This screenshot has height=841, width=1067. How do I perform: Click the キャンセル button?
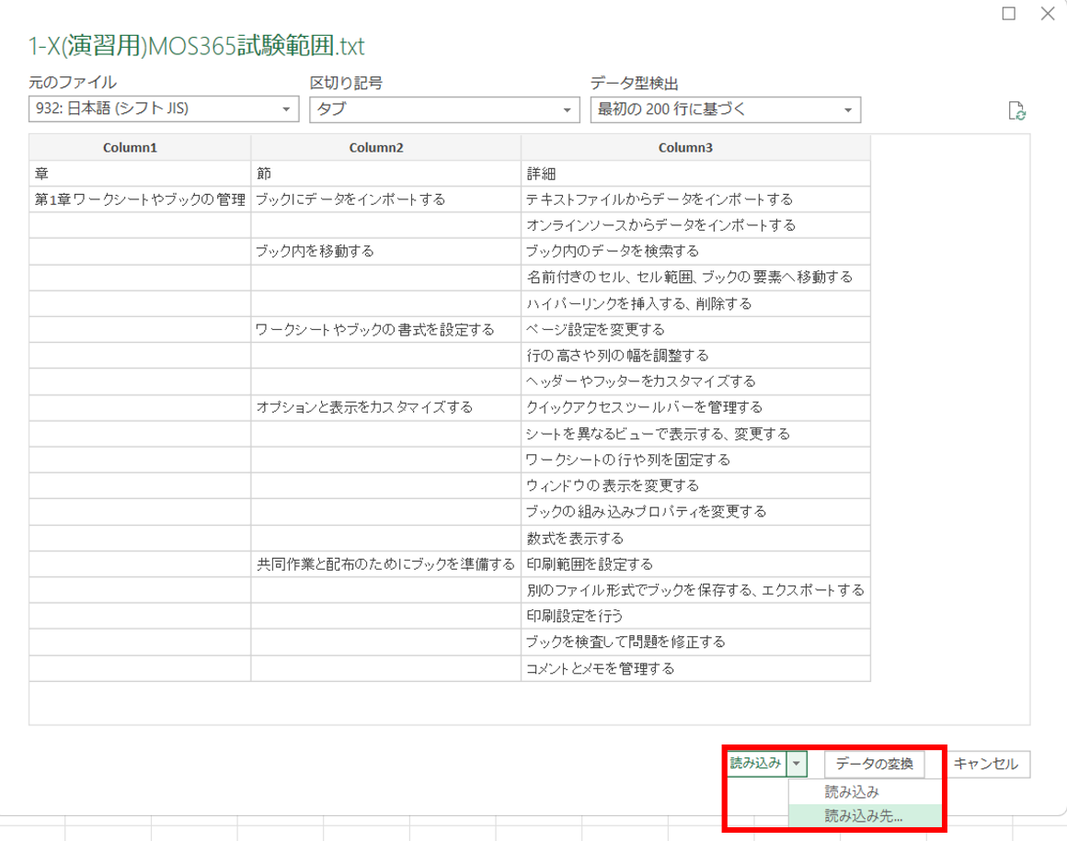coord(985,764)
